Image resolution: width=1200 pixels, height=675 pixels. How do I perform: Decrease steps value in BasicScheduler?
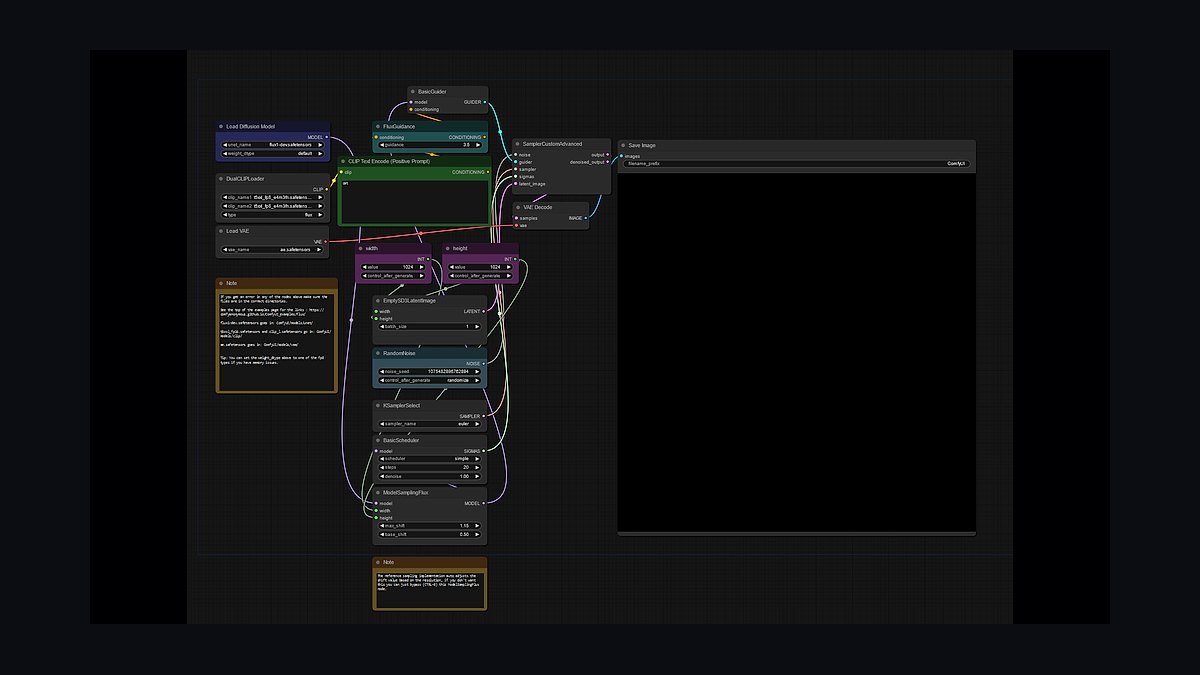pos(381,467)
